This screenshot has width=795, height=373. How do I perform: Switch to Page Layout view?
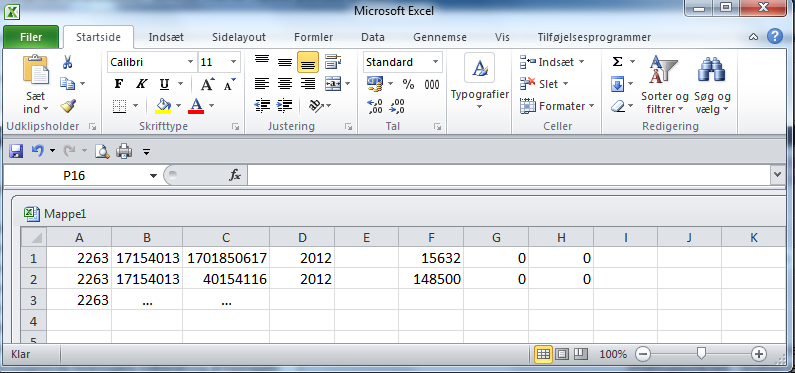click(562, 354)
